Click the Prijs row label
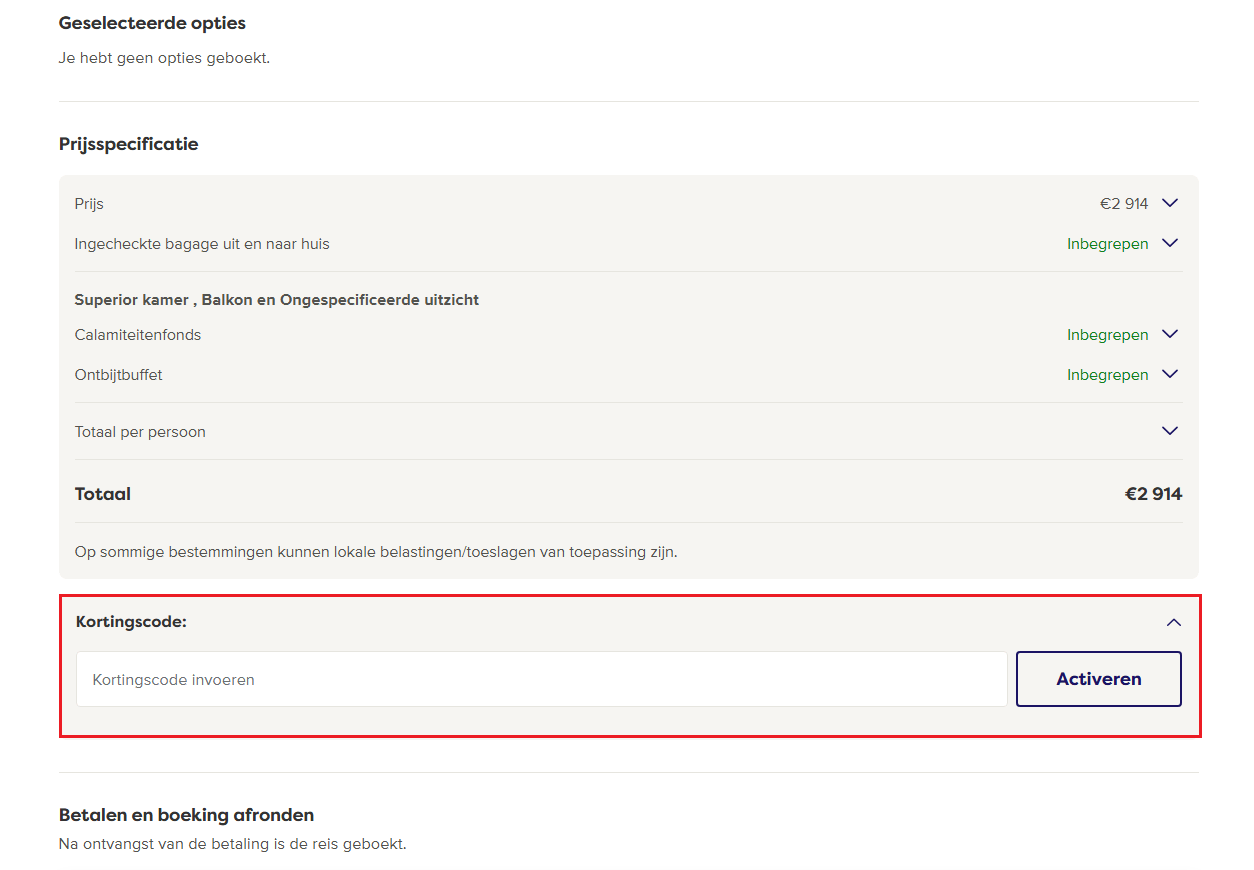This screenshot has width=1254, height=870. coord(89,204)
